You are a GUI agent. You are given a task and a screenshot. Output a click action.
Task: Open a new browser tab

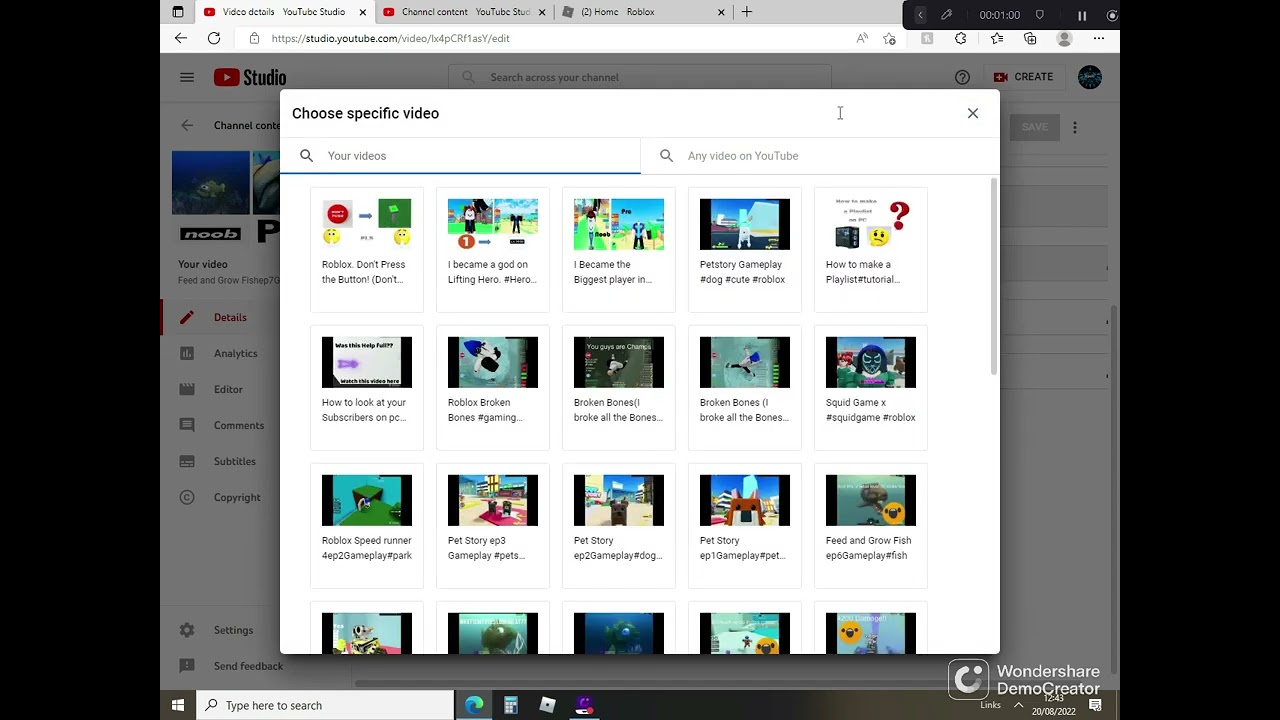[746, 12]
